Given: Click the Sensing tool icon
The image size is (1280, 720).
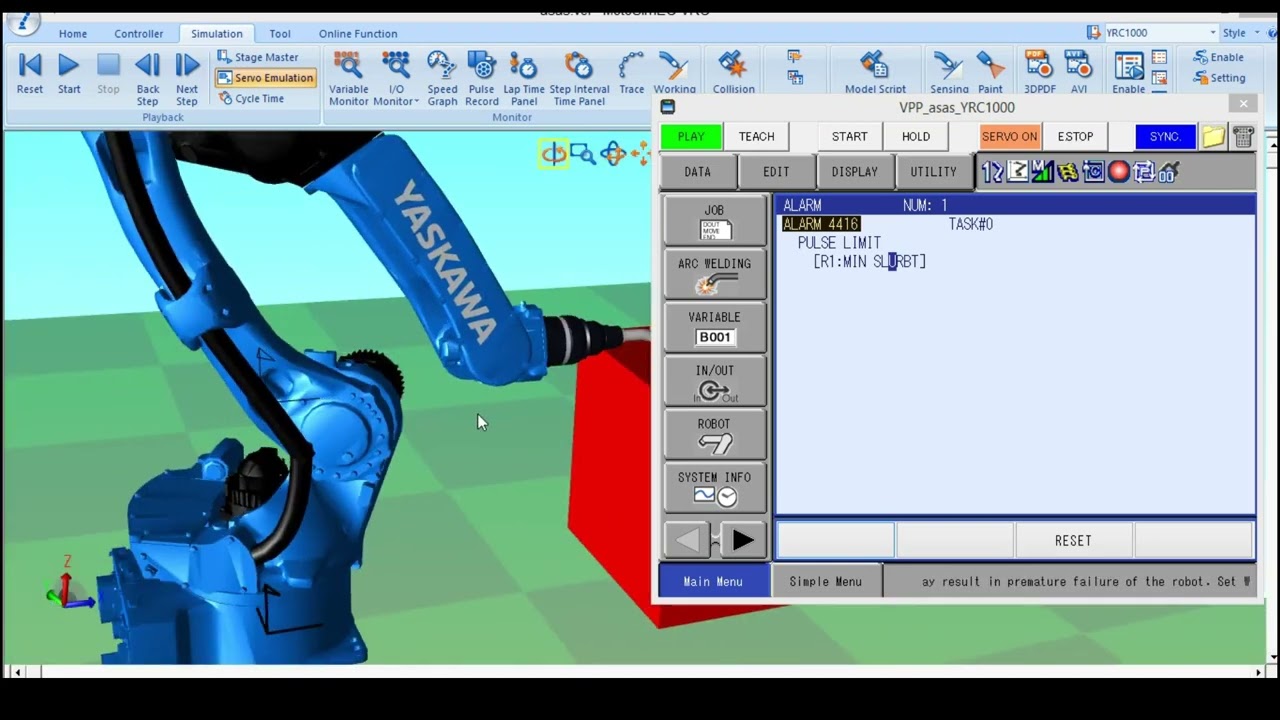Looking at the screenshot, I should click(949, 74).
